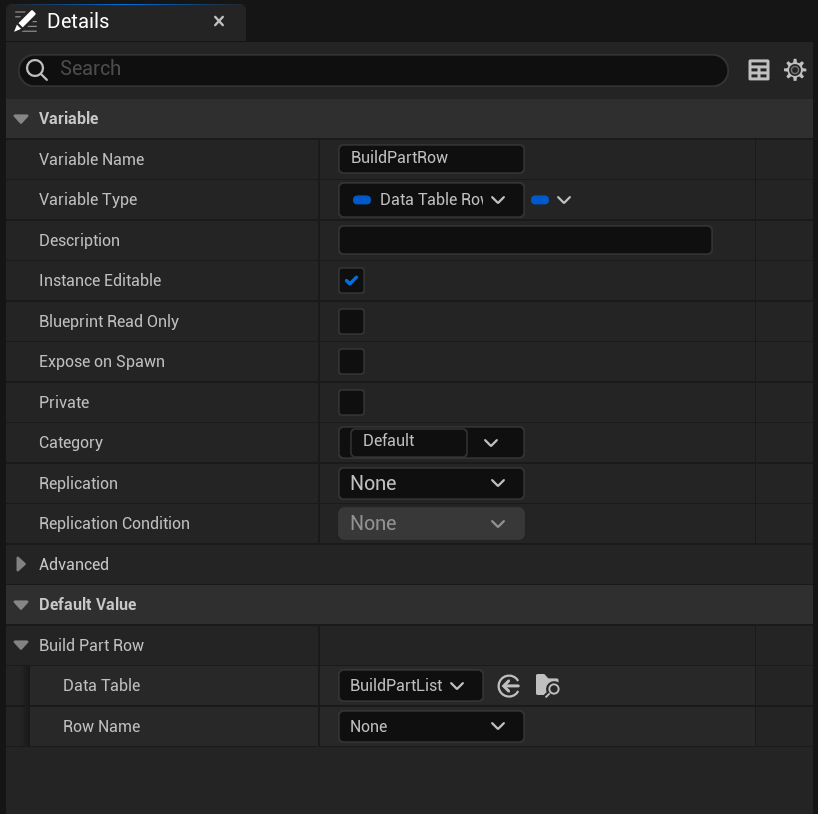Open the container type selector dropdown
Screen dimensions: 818x814
pyautogui.click(x=551, y=200)
